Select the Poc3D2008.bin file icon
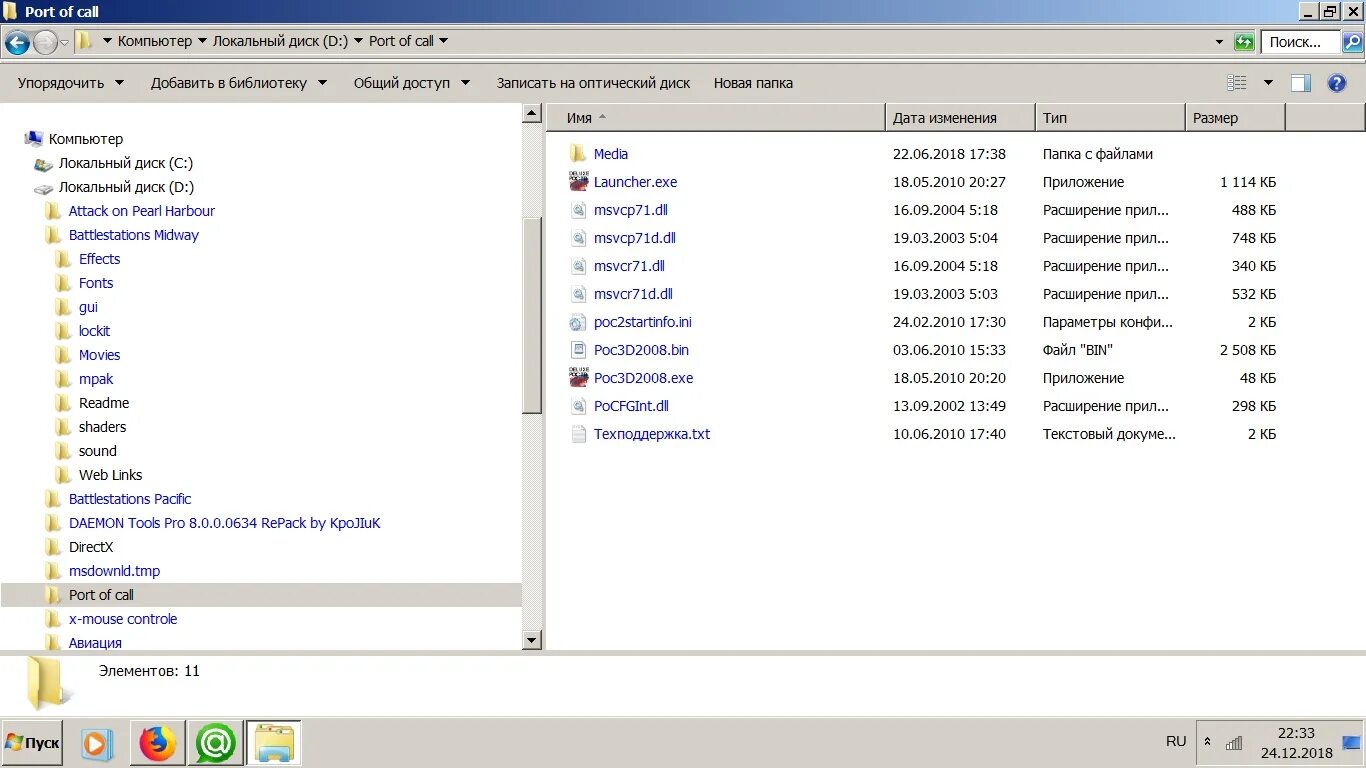 pos(578,350)
